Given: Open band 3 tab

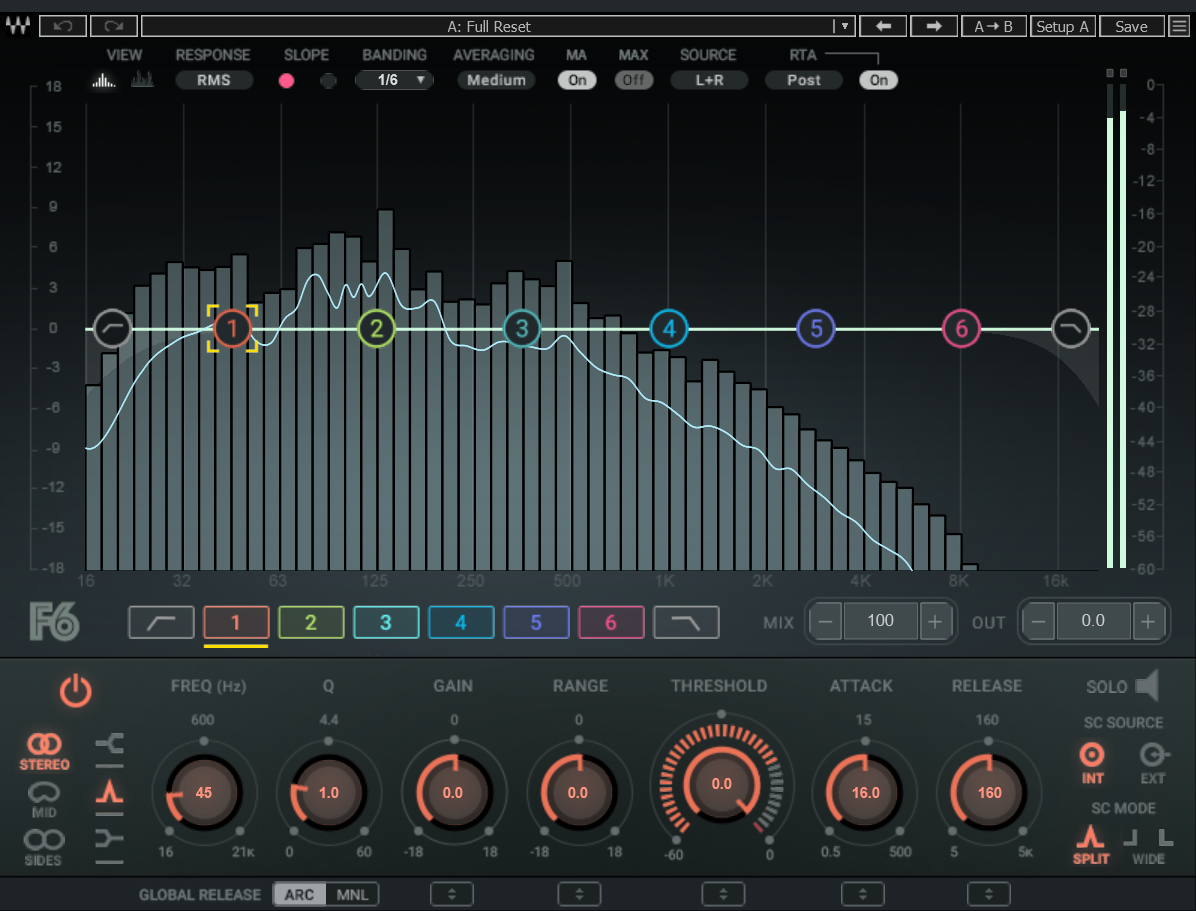Looking at the screenshot, I should pos(386,623).
